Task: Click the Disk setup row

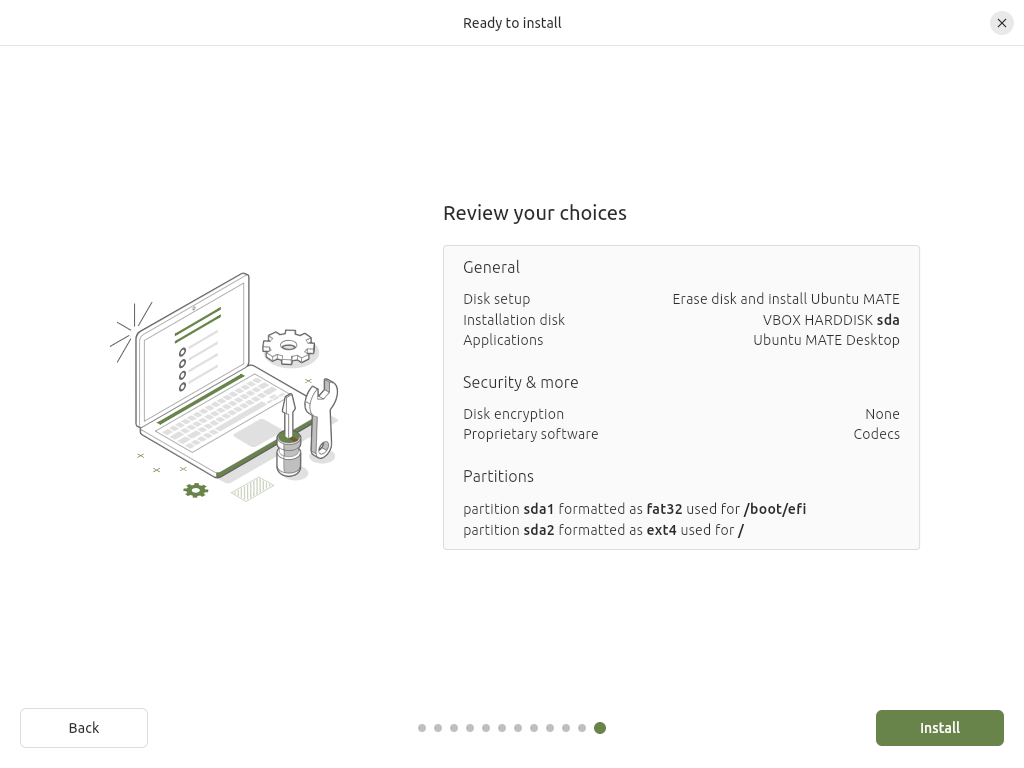Action: click(x=680, y=299)
